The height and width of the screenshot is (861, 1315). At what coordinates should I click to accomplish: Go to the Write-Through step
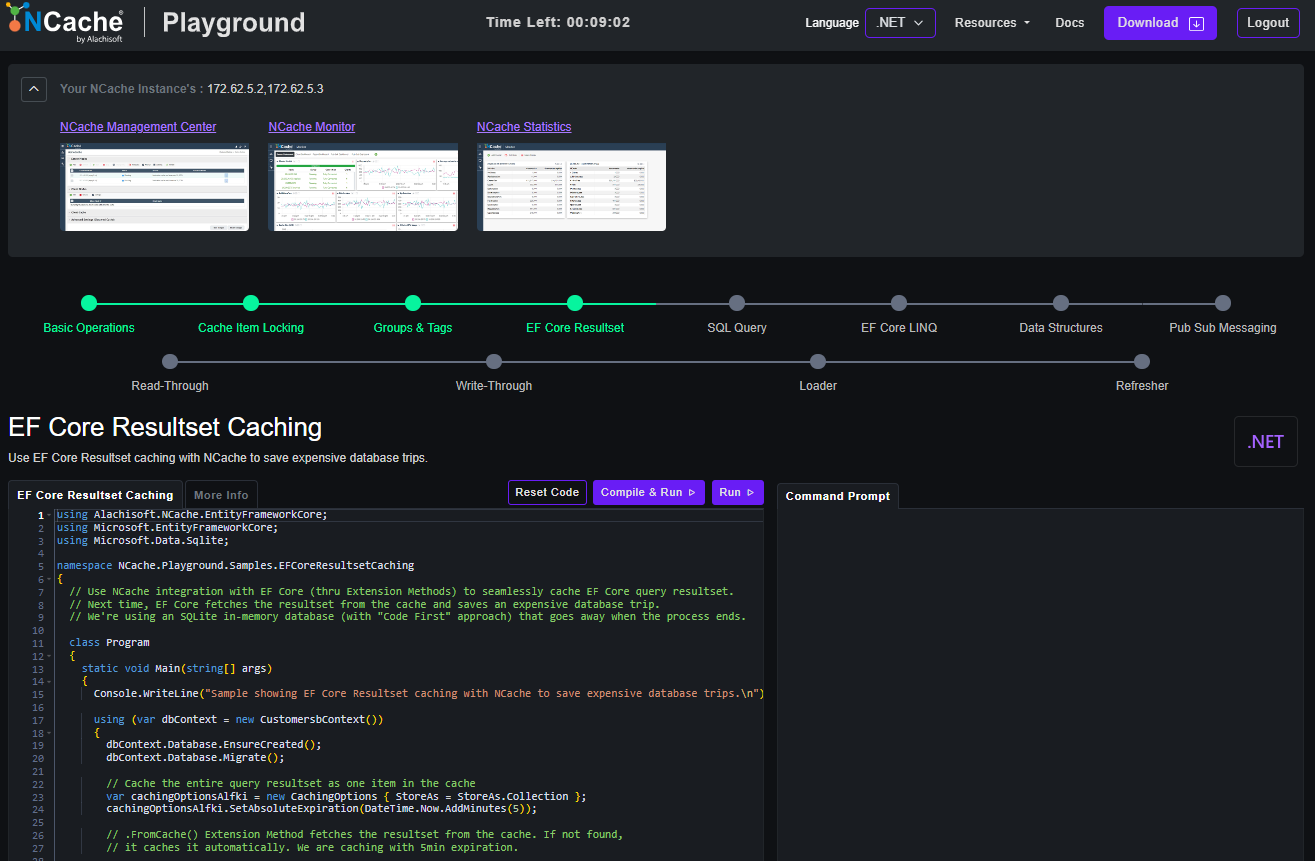[x=494, y=361]
